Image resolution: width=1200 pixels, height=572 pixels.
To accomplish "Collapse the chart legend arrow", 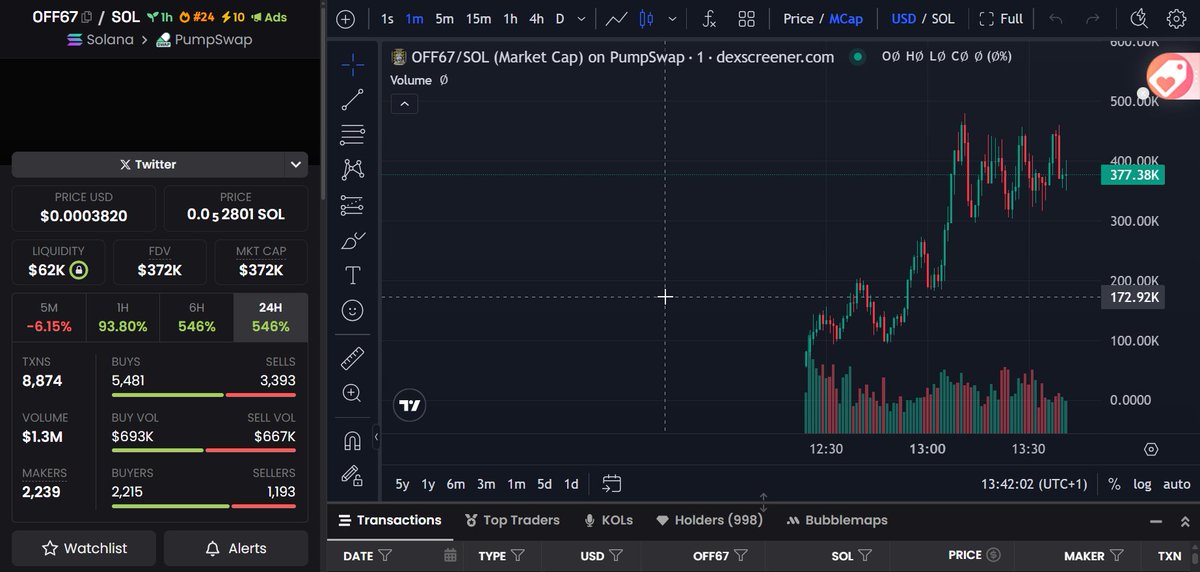I will pyautogui.click(x=404, y=103).
